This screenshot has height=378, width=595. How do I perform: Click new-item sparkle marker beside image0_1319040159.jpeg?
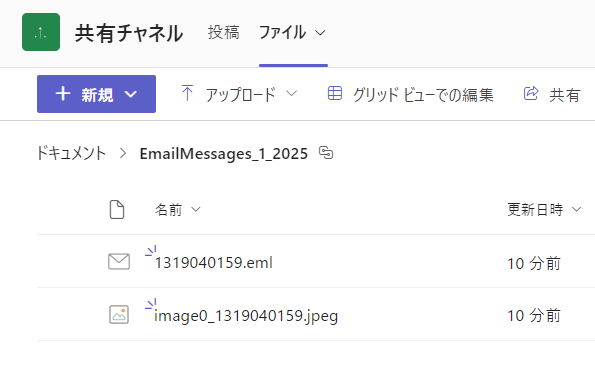coord(151,304)
